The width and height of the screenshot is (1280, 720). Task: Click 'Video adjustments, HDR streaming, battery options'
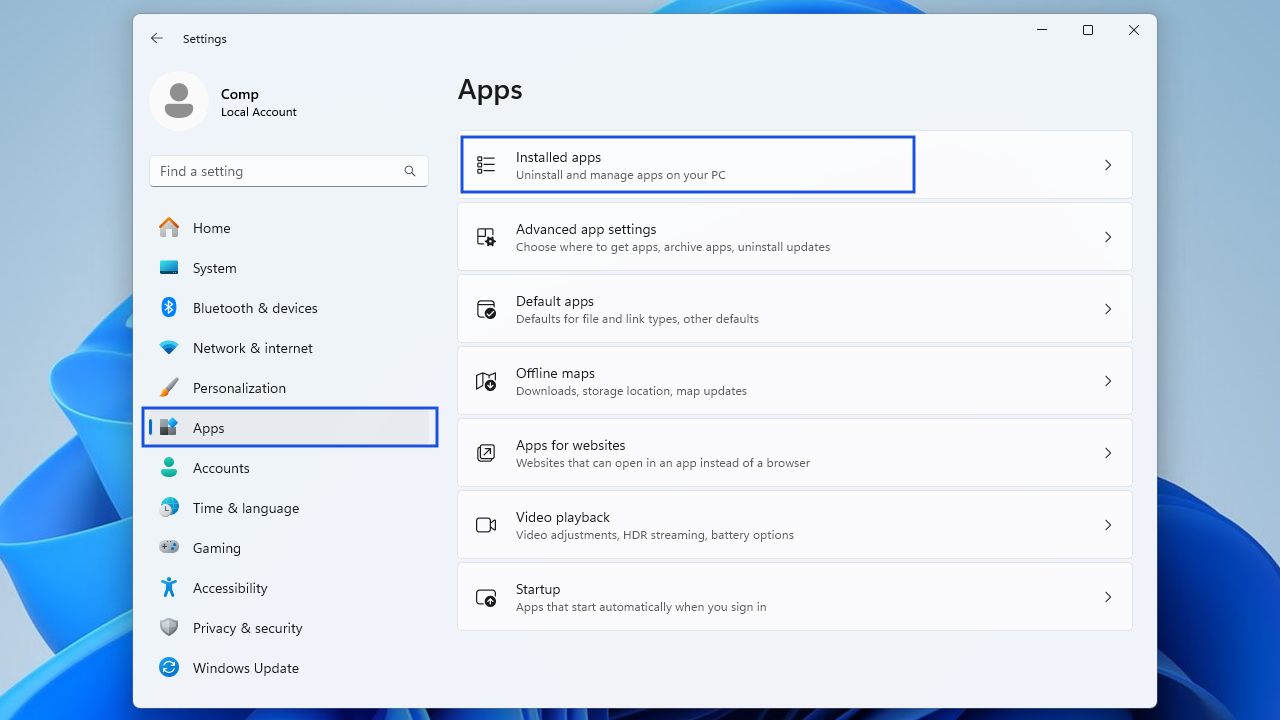pos(655,535)
